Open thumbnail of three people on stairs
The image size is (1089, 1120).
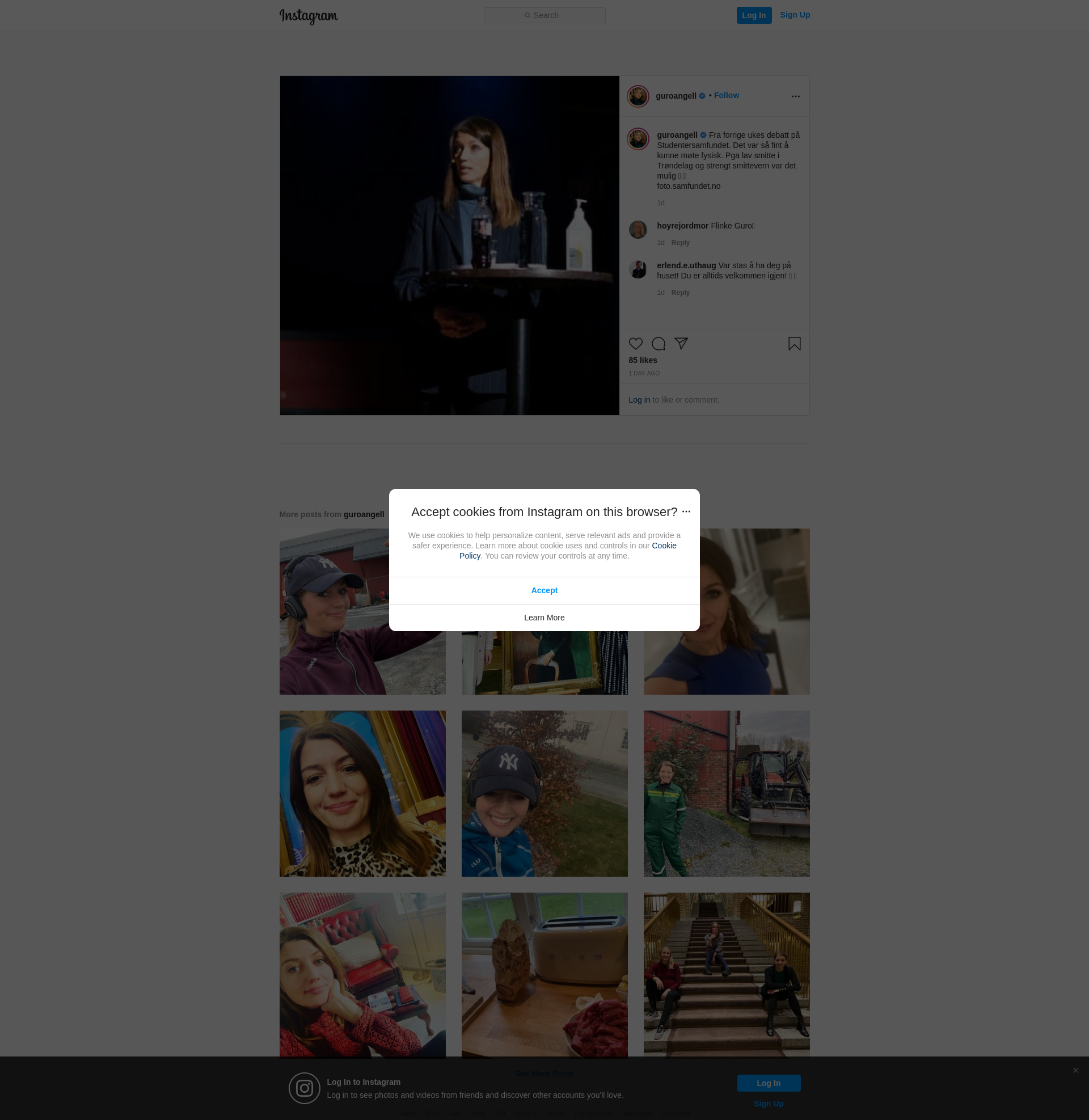(727, 975)
